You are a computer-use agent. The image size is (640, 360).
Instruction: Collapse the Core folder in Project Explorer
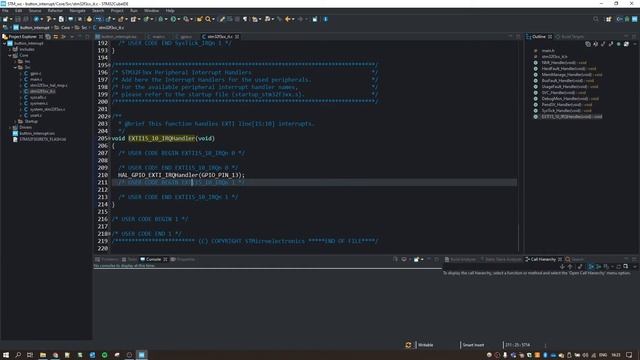tap(10, 56)
